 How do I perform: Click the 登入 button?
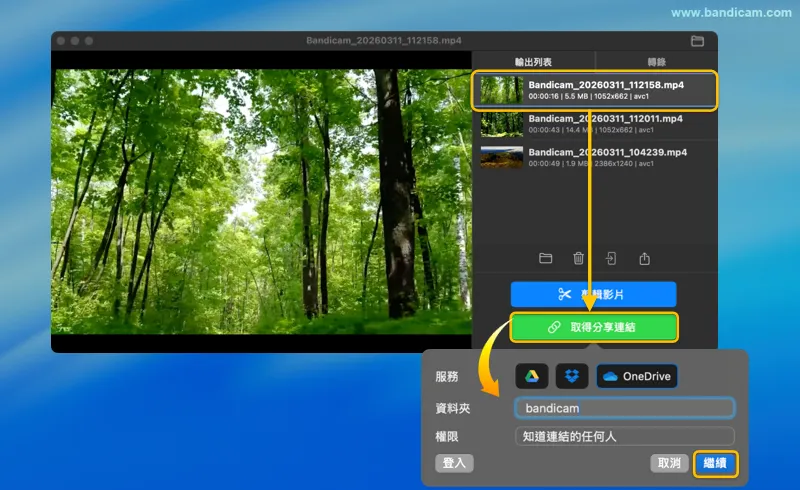click(454, 463)
